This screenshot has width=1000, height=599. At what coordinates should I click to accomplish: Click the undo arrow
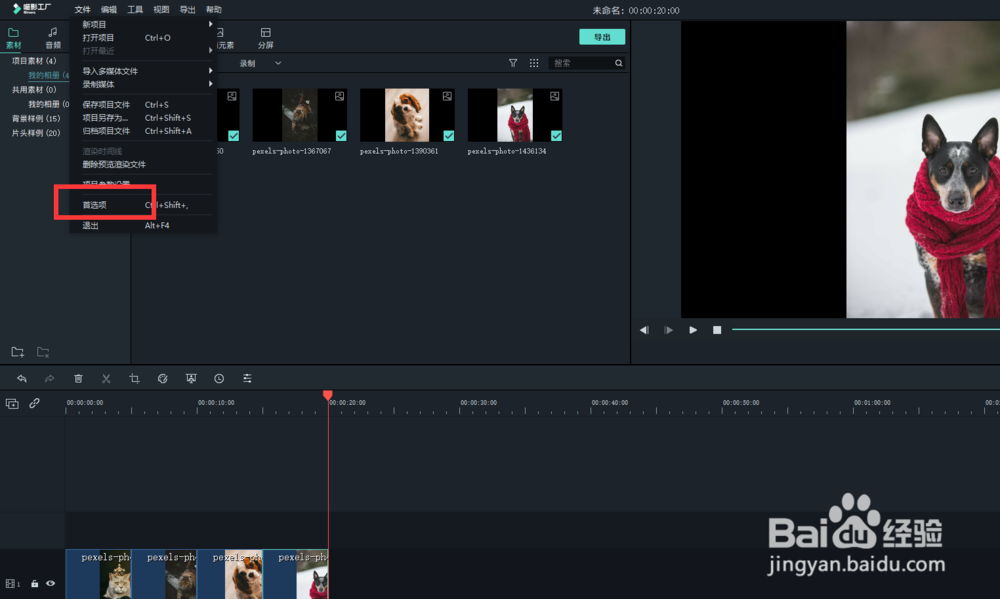(x=22, y=378)
